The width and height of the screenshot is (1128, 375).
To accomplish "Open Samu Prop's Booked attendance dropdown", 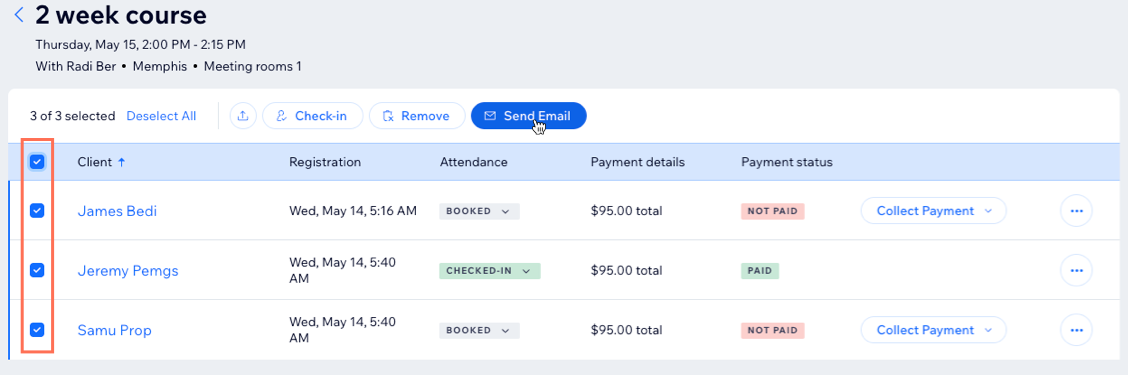I will (x=479, y=330).
